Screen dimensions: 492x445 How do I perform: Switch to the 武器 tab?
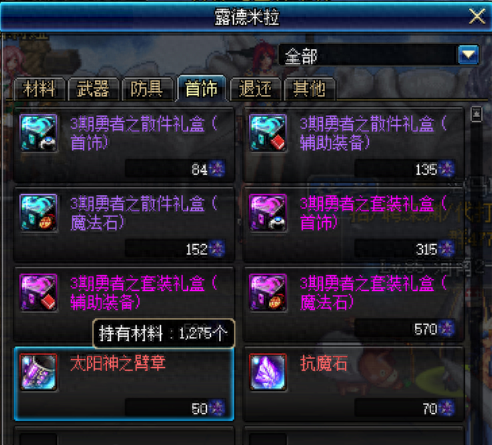[x=93, y=89]
